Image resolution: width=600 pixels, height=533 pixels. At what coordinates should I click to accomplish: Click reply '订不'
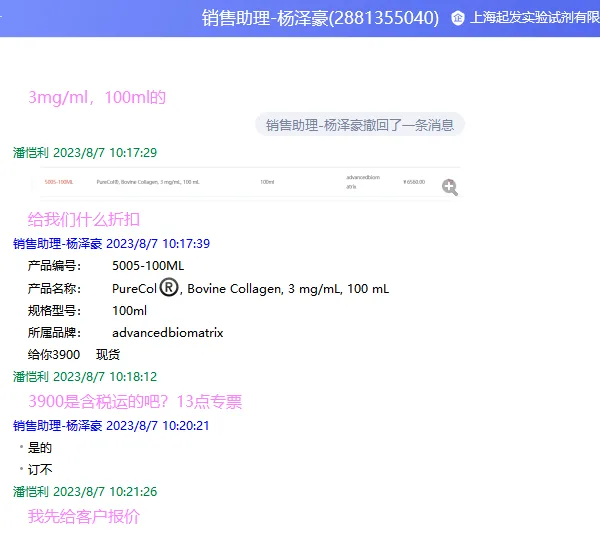40,469
